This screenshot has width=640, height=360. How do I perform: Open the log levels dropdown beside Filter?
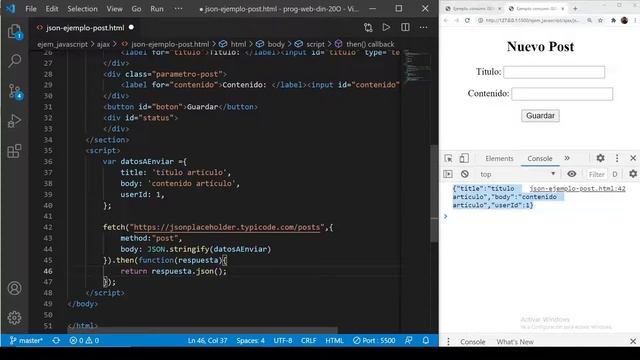coord(615,174)
